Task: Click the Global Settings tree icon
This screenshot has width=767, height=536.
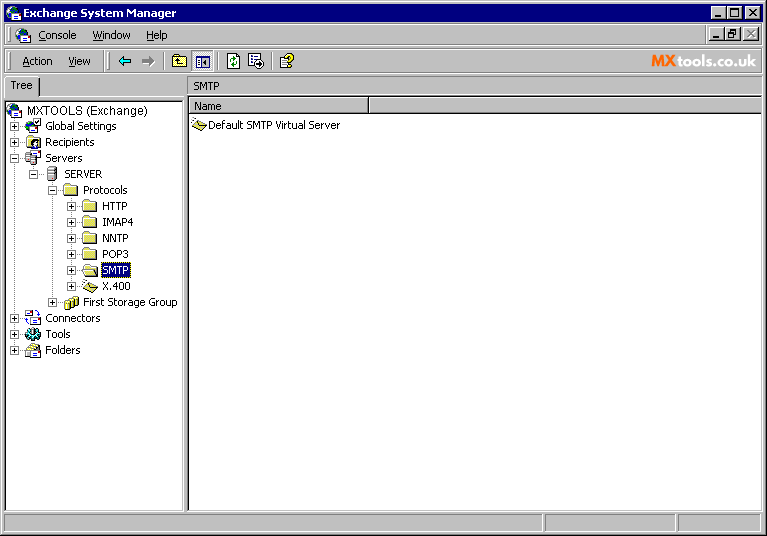Action: [x=33, y=126]
